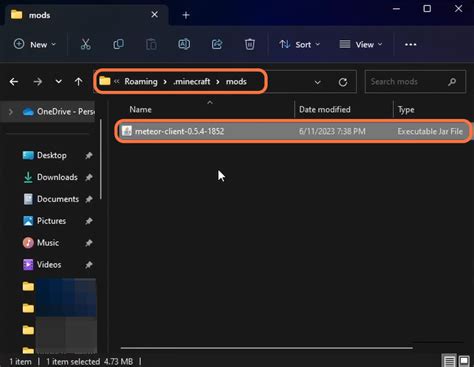Go forward with the right arrow

[38, 82]
